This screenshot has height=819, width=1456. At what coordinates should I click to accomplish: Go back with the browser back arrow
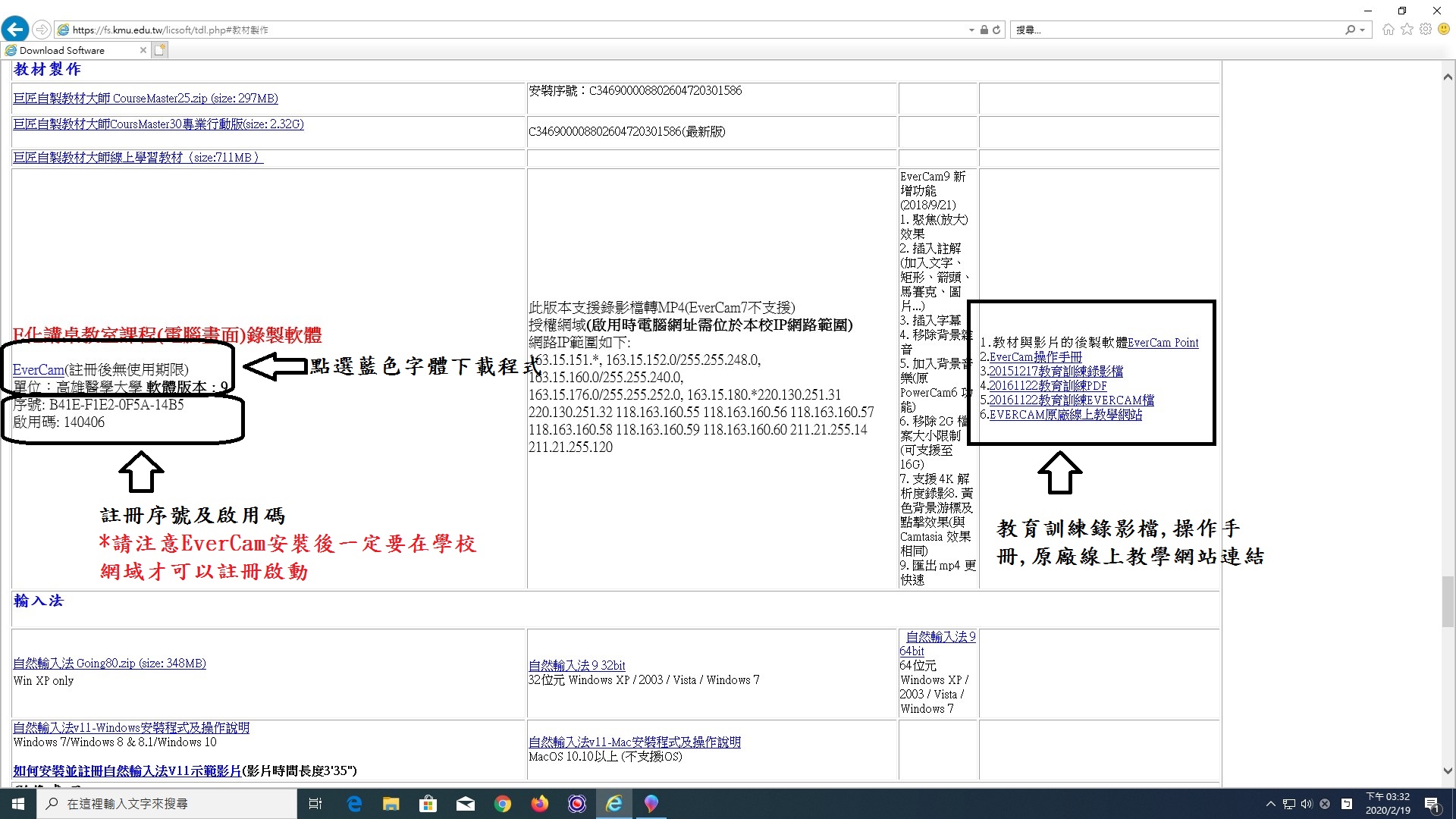coord(14,30)
